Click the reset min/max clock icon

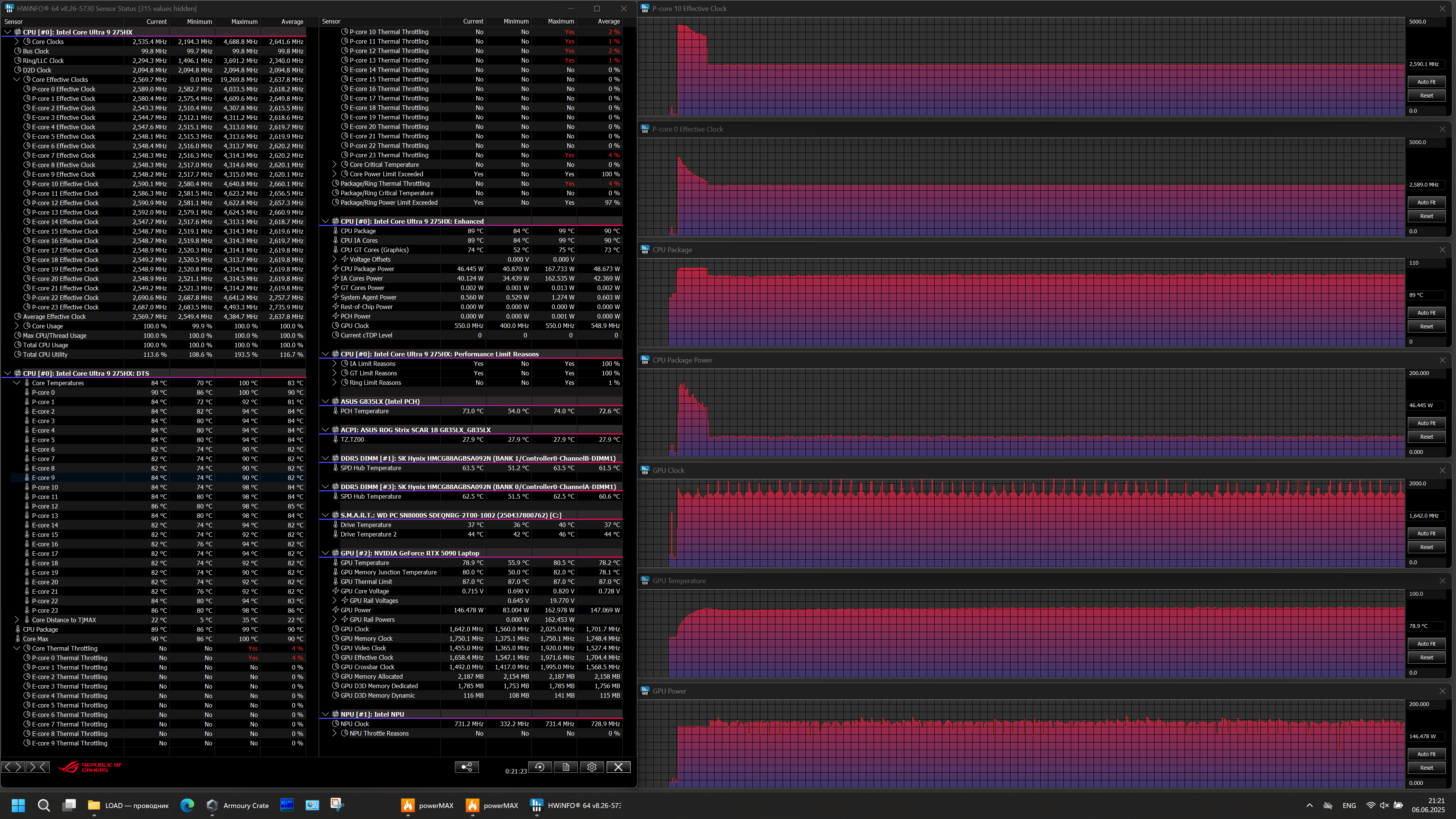coord(540,767)
